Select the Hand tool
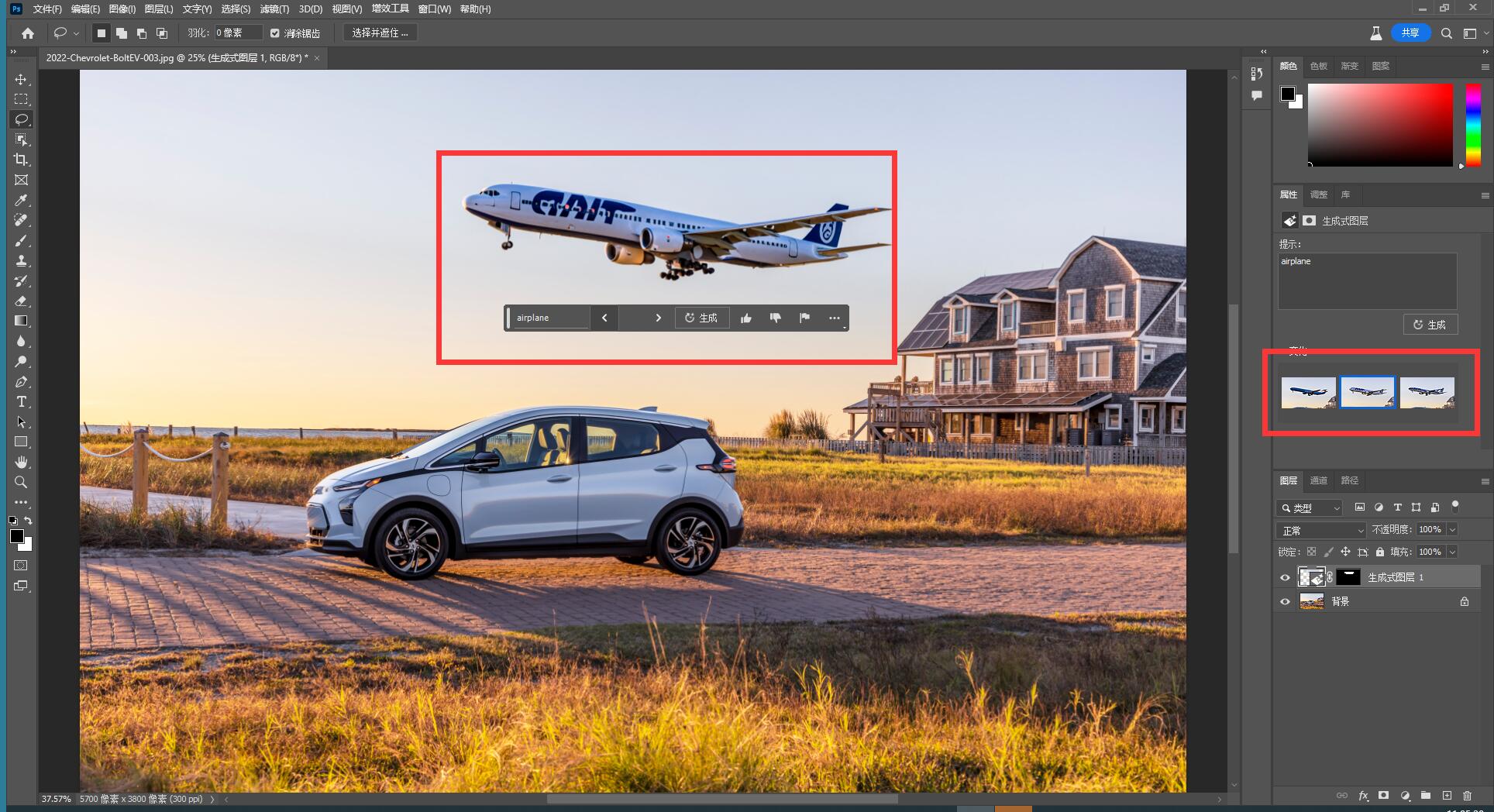Image resolution: width=1494 pixels, height=812 pixels. click(21, 462)
